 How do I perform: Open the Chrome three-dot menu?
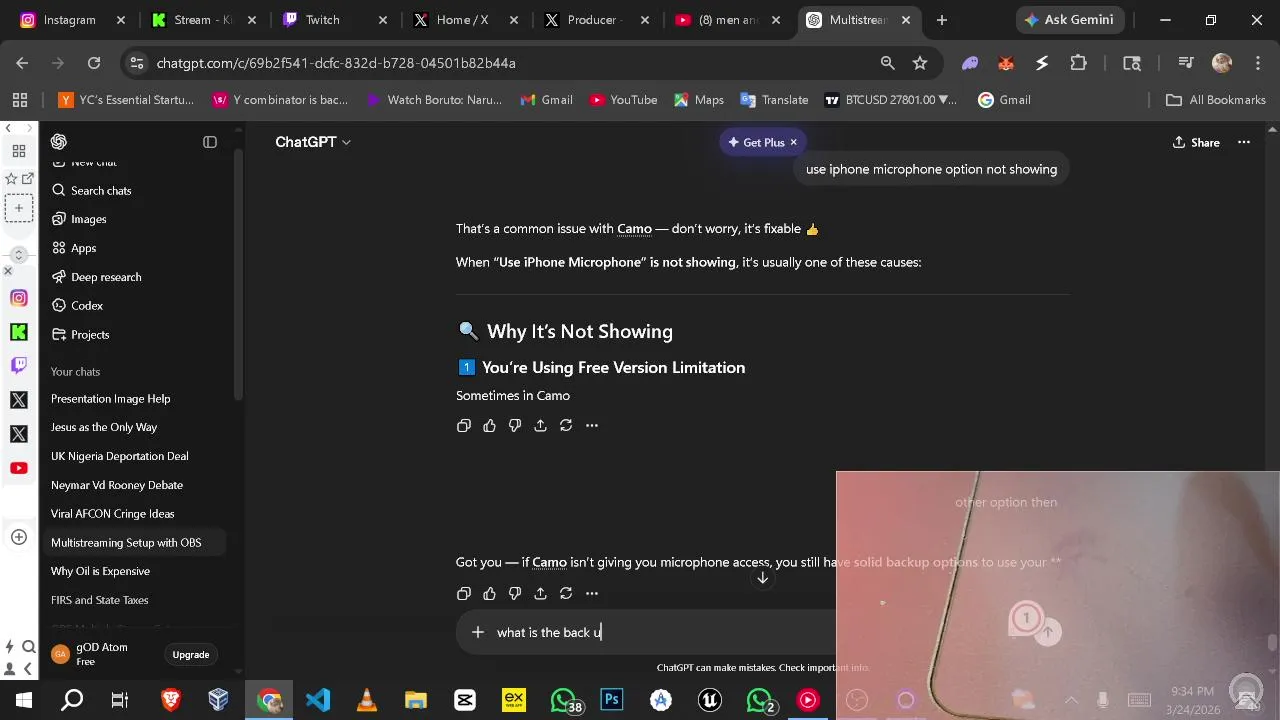click(1257, 63)
